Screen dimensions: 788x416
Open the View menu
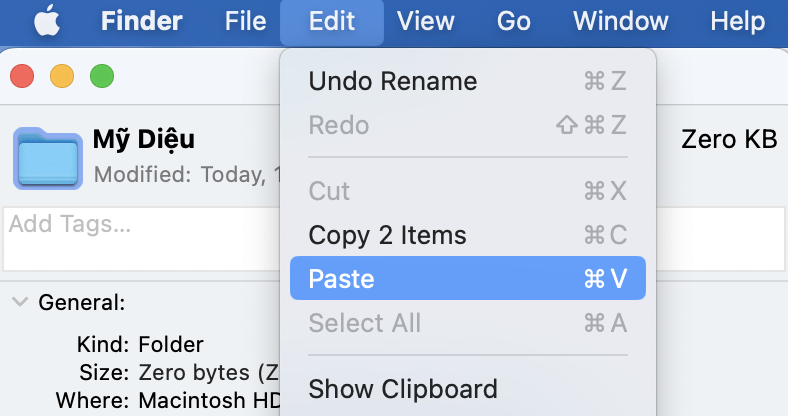tap(425, 21)
